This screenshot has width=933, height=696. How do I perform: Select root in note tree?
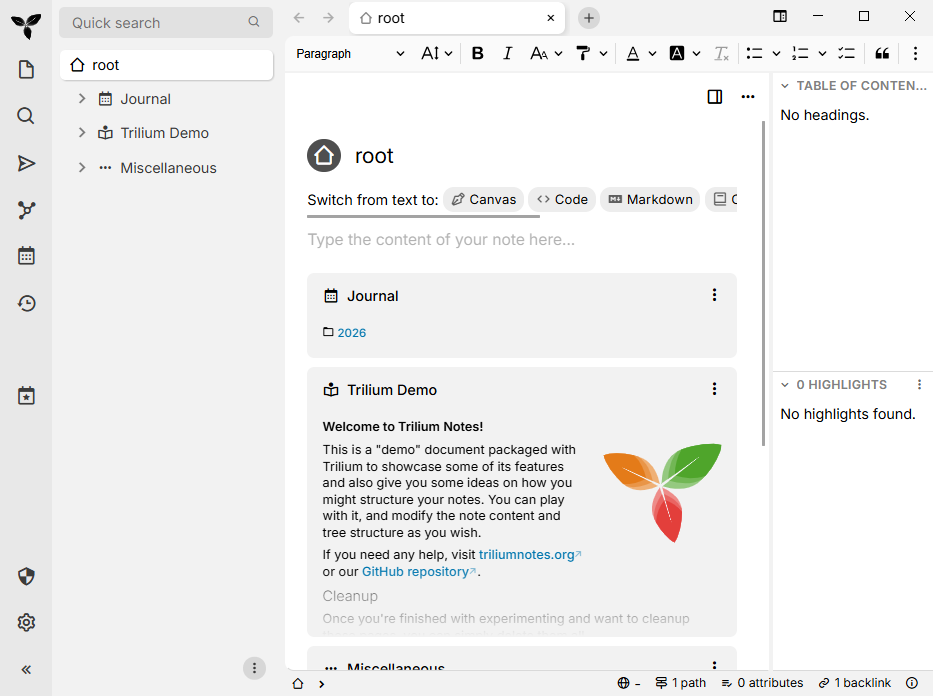coord(167,65)
